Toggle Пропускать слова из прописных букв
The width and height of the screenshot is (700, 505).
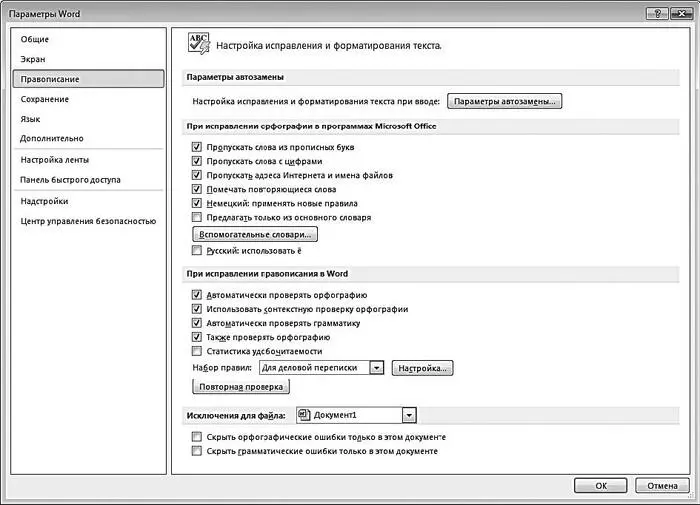196,147
